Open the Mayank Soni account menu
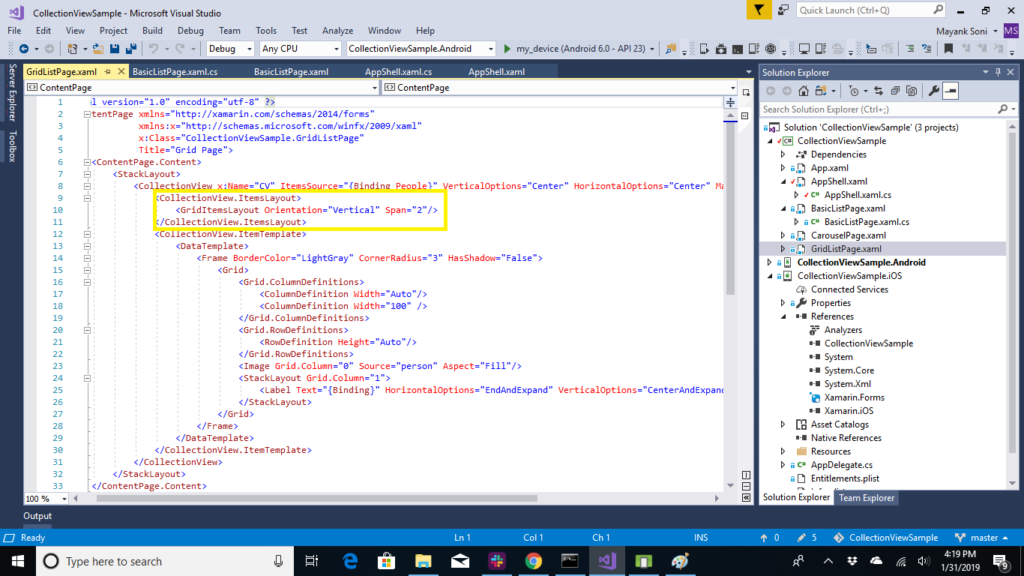Screen dimensions: 1024x576 (967, 31)
